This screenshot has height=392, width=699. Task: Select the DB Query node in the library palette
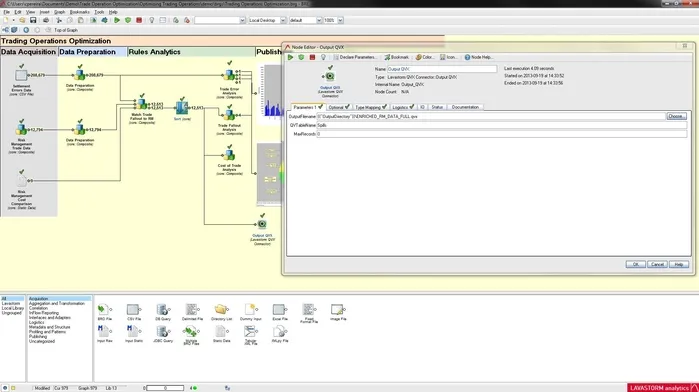[163, 312]
